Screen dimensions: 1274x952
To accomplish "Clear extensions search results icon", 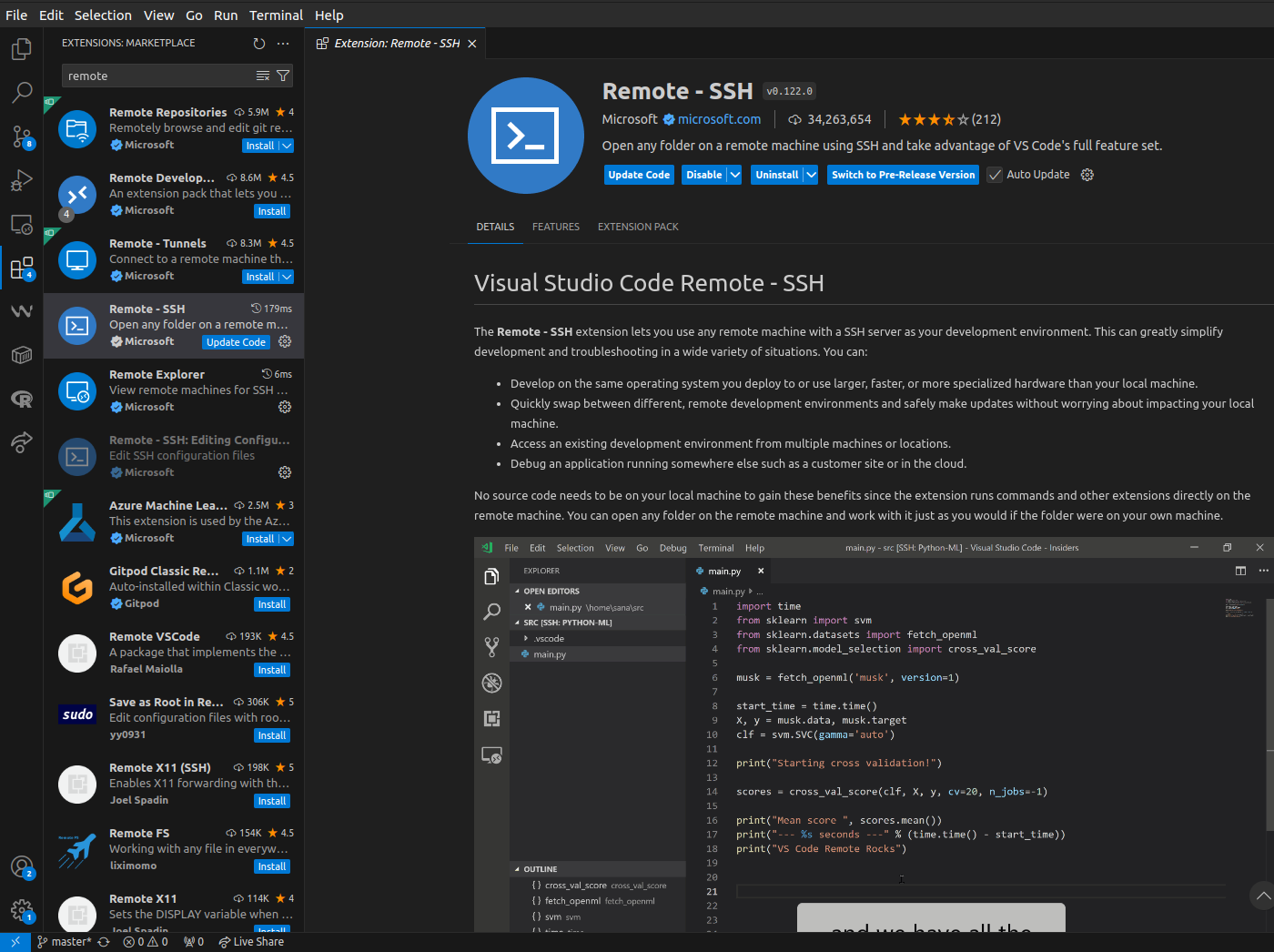I will 263,76.
